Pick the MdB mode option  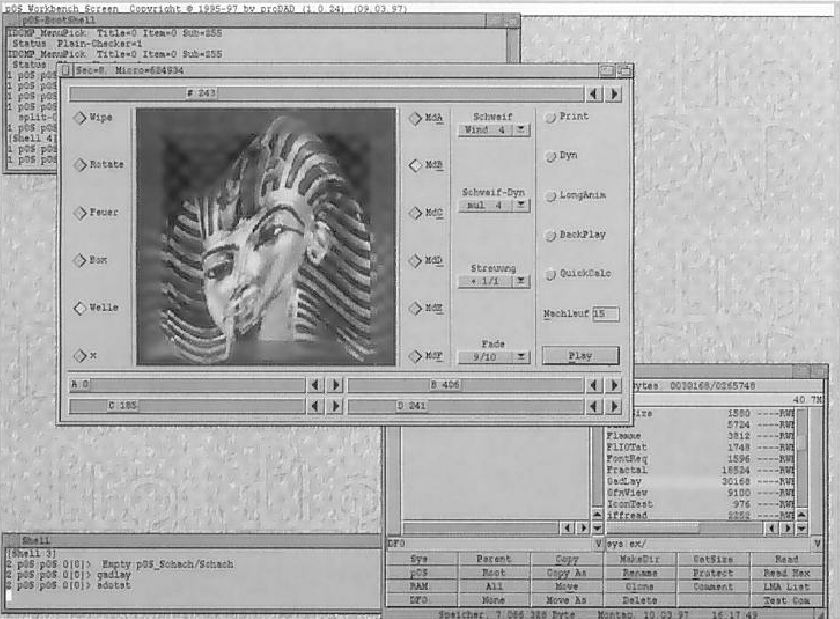point(426,165)
